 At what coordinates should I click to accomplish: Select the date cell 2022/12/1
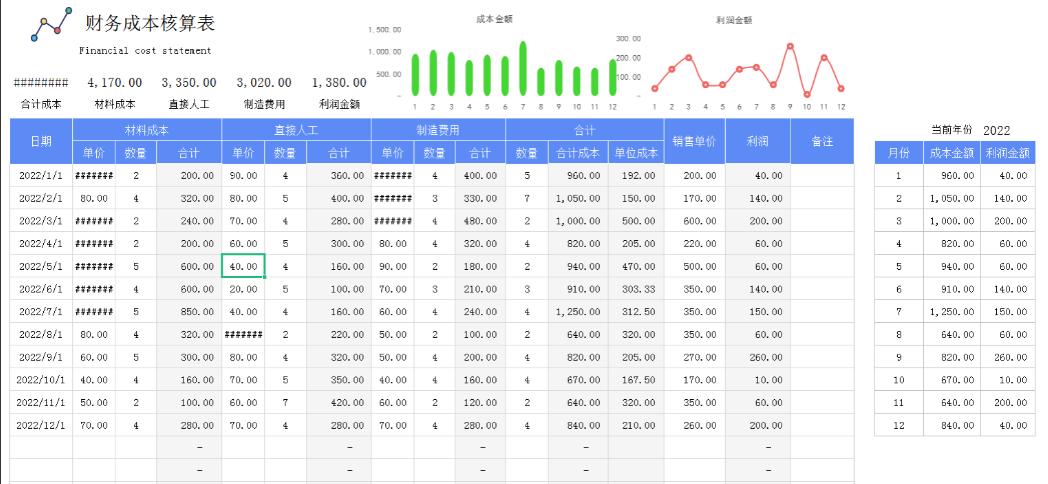coord(41,425)
